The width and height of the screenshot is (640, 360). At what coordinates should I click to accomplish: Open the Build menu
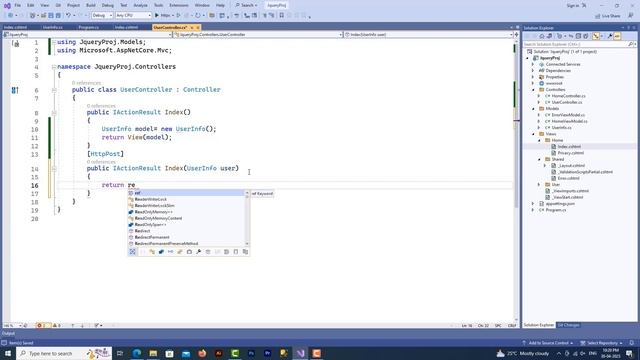pos(91,5)
